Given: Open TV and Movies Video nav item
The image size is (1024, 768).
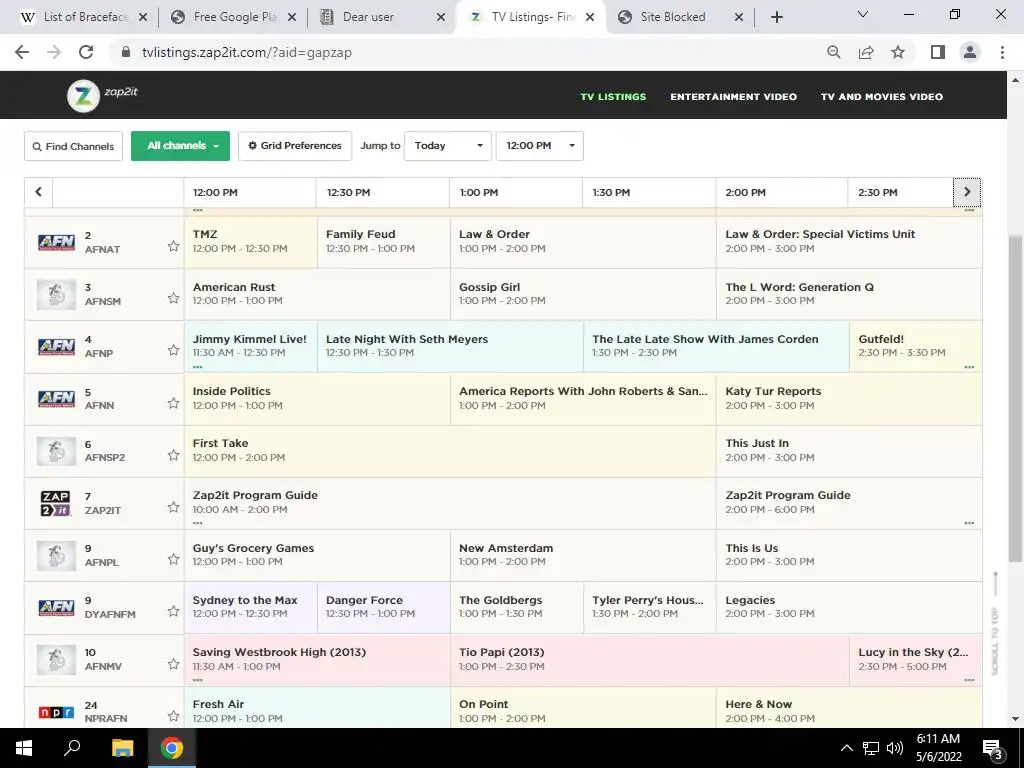Looking at the screenshot, I should [x=882, y=97].
